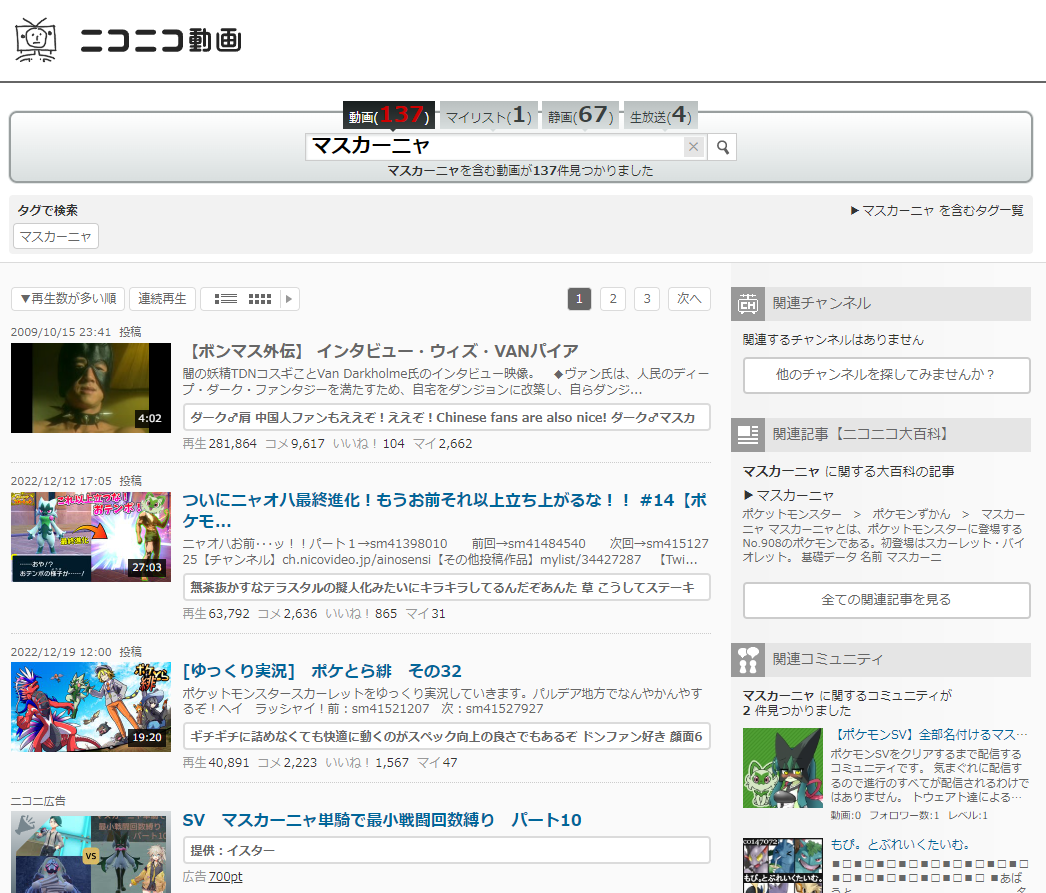Screen dimensions: 1046x893
Task: Open the ▶マスカーニャ encyclopedia article link
Action: [789, 496]
